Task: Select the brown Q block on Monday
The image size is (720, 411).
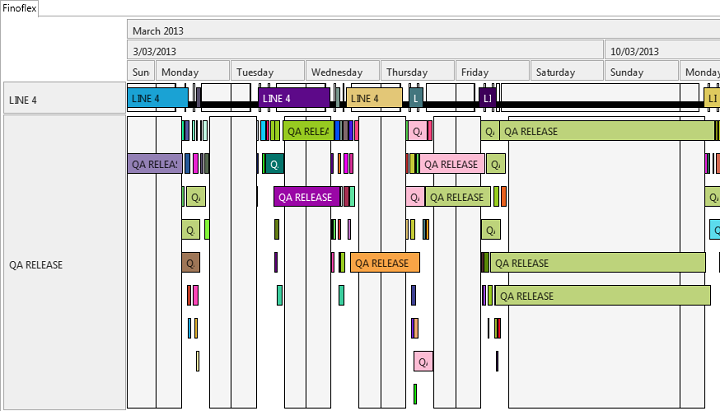Action: click(192, 263)
